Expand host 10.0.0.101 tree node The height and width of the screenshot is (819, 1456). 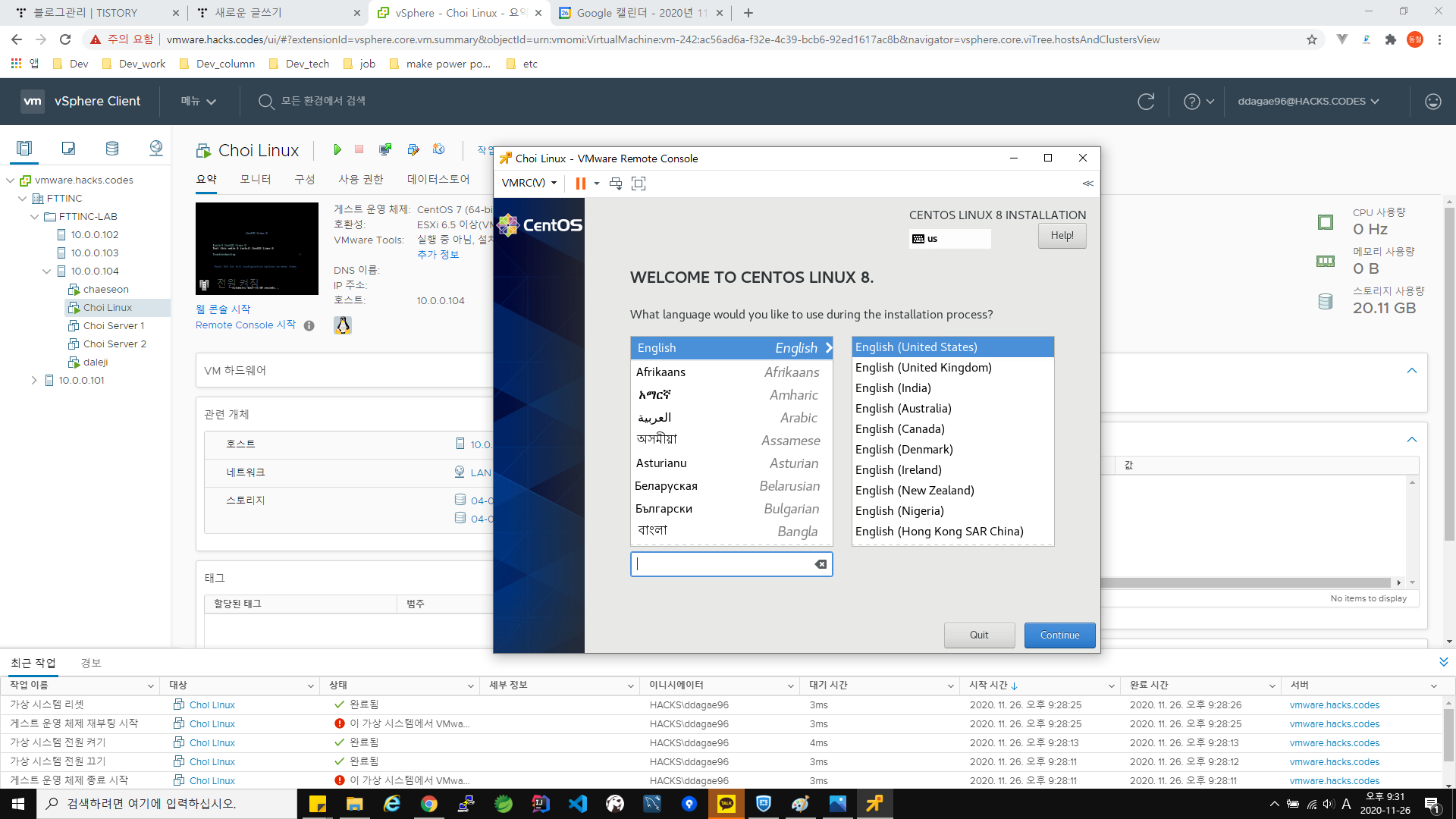34,380
